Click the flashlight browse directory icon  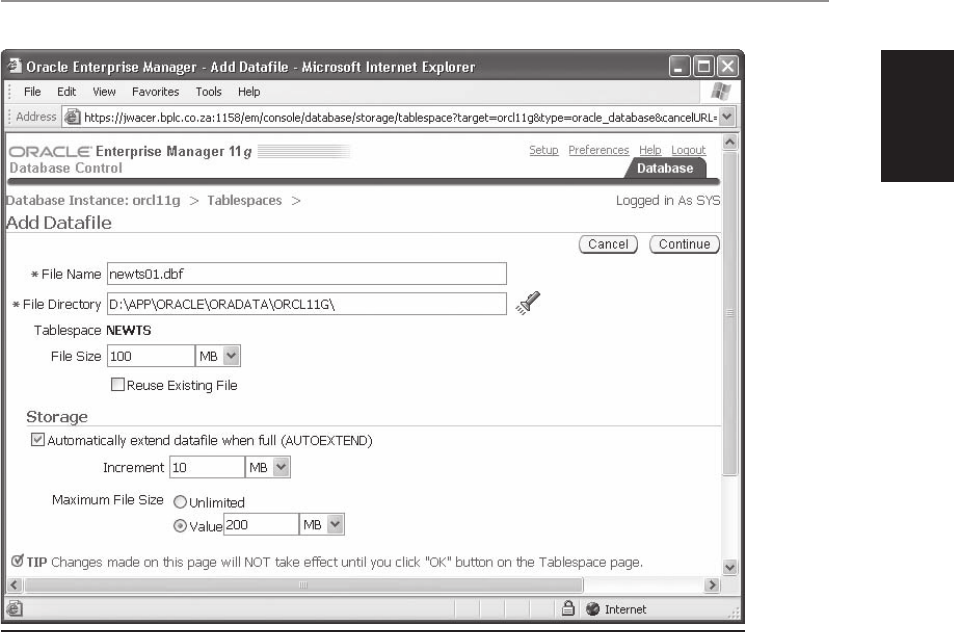coord(528,302)
